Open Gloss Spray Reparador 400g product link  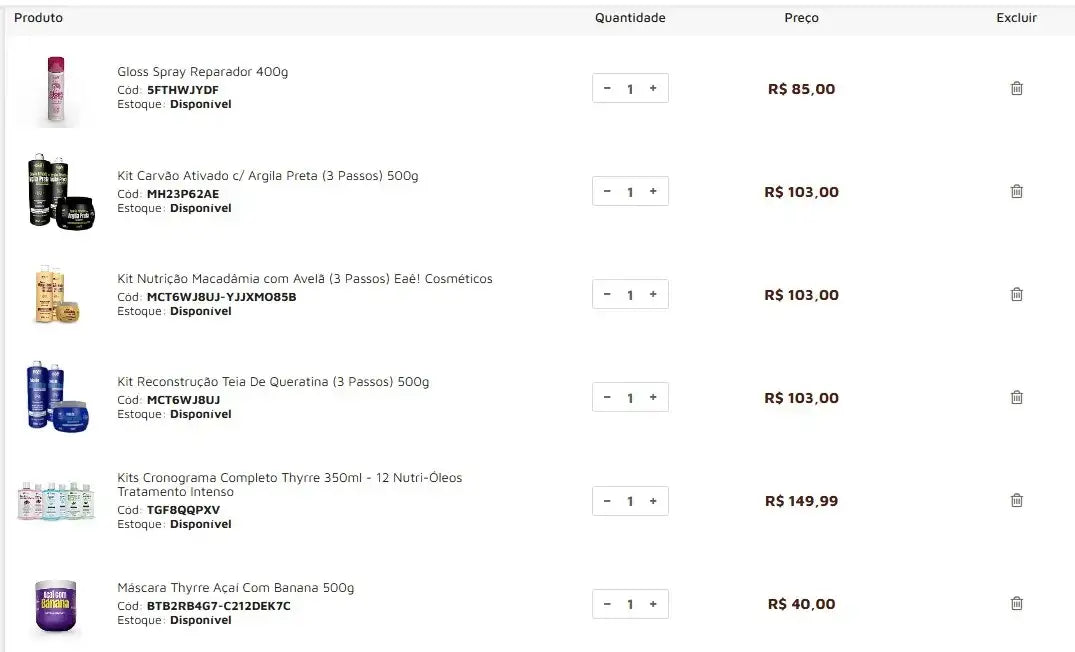[202, 72]
